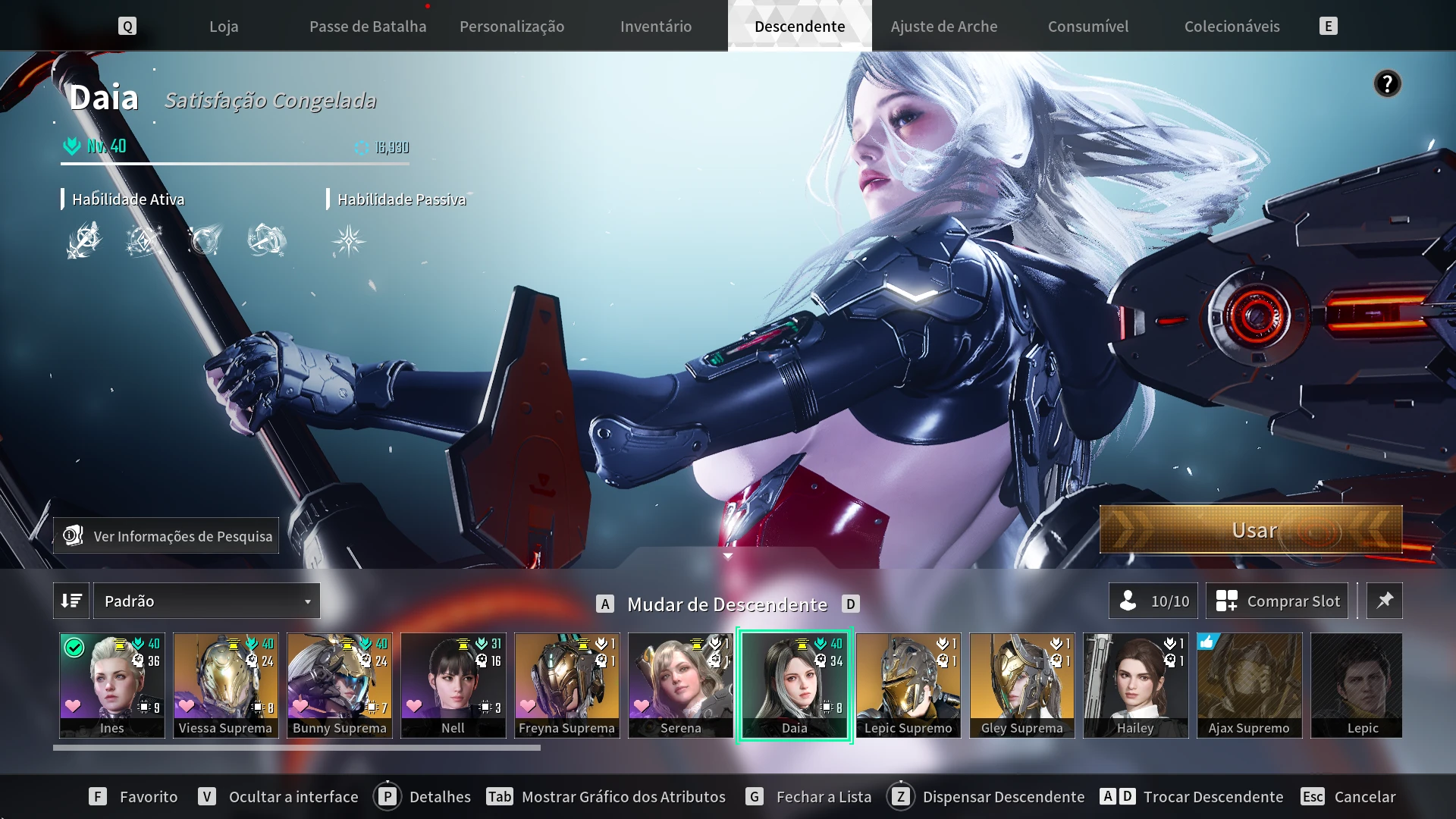Click the Habilidade Passiva heading
1456x819 pixels.
tap(402, 199)
